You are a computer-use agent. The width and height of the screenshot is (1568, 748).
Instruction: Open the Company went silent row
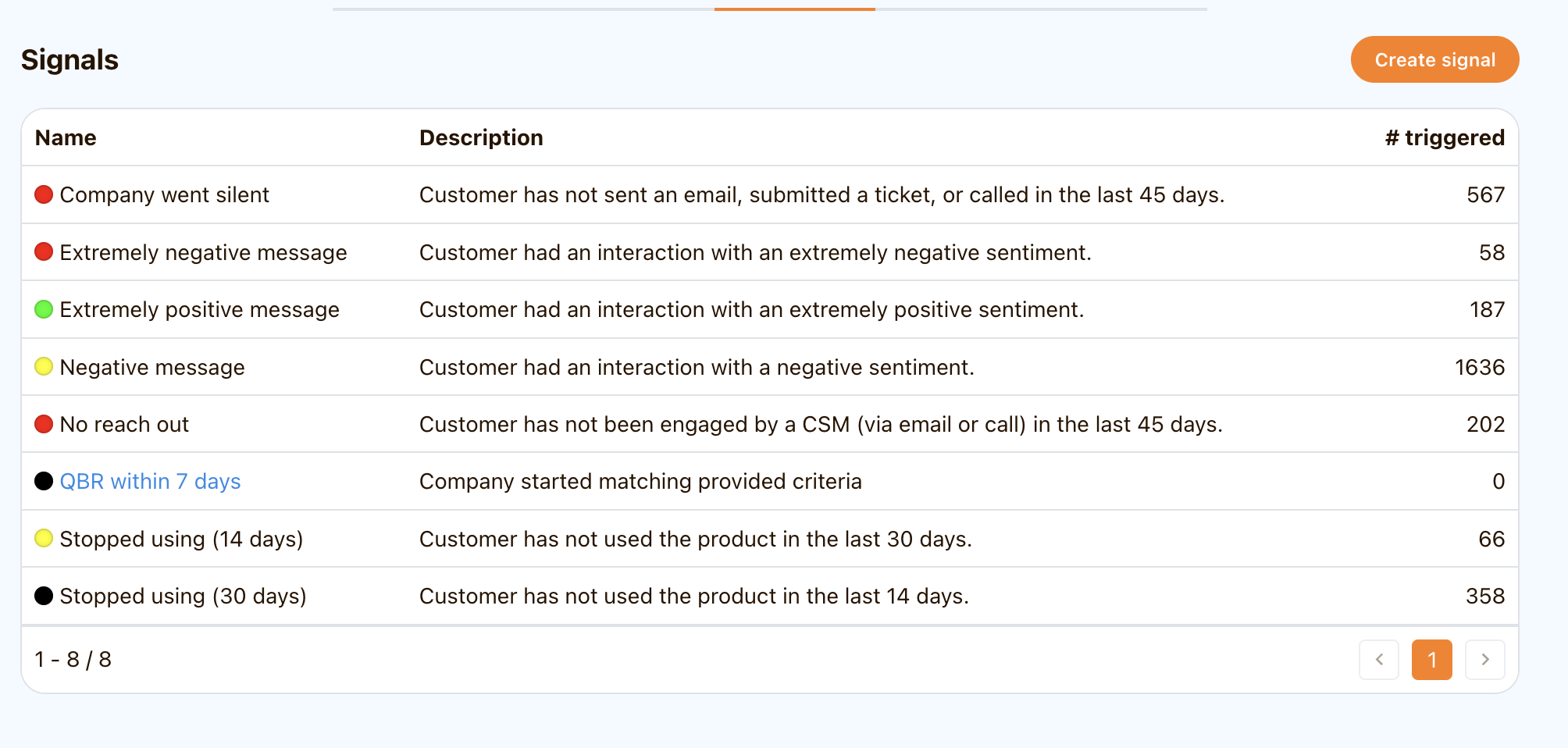click(164, 195)
